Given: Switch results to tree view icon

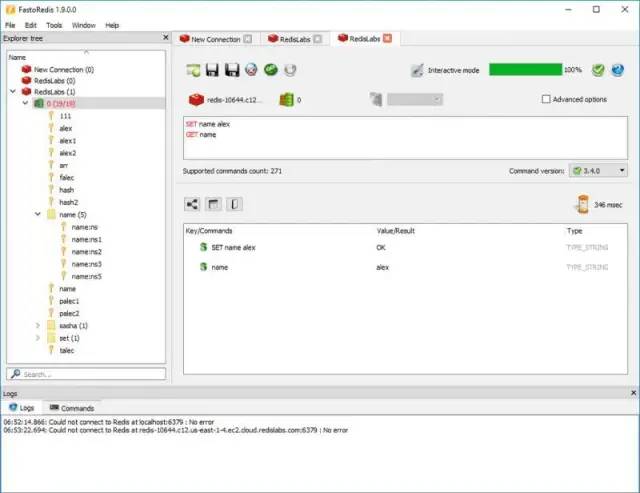Looking at the screenshot, I should [x=192, y=204].
